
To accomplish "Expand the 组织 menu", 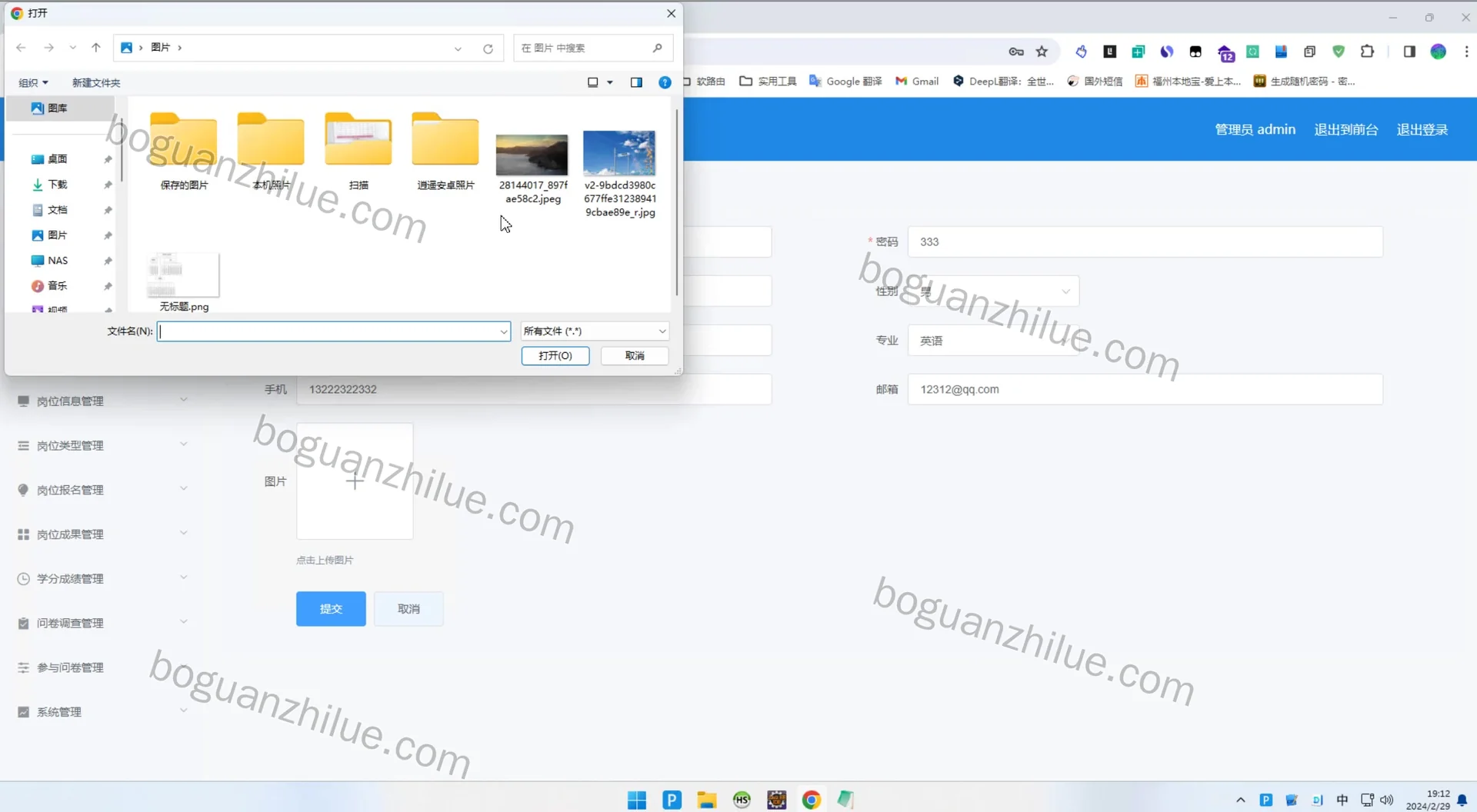I will pyautogui.click(x=33, y=82).
